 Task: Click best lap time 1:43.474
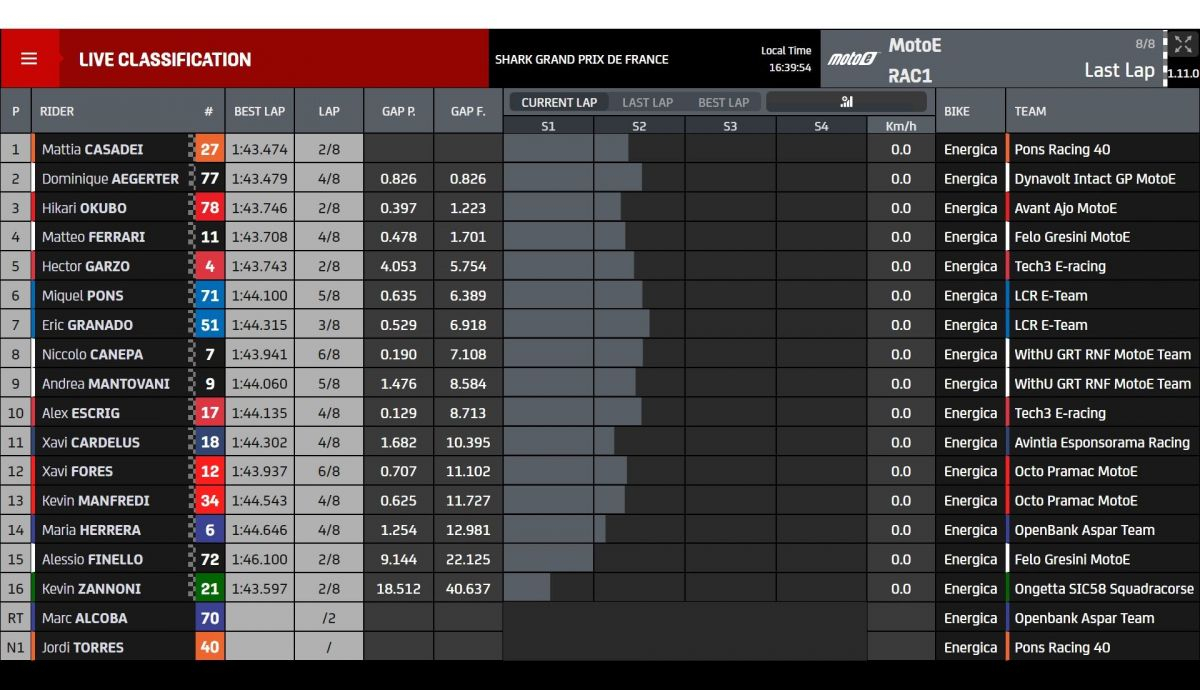(260, 149)
